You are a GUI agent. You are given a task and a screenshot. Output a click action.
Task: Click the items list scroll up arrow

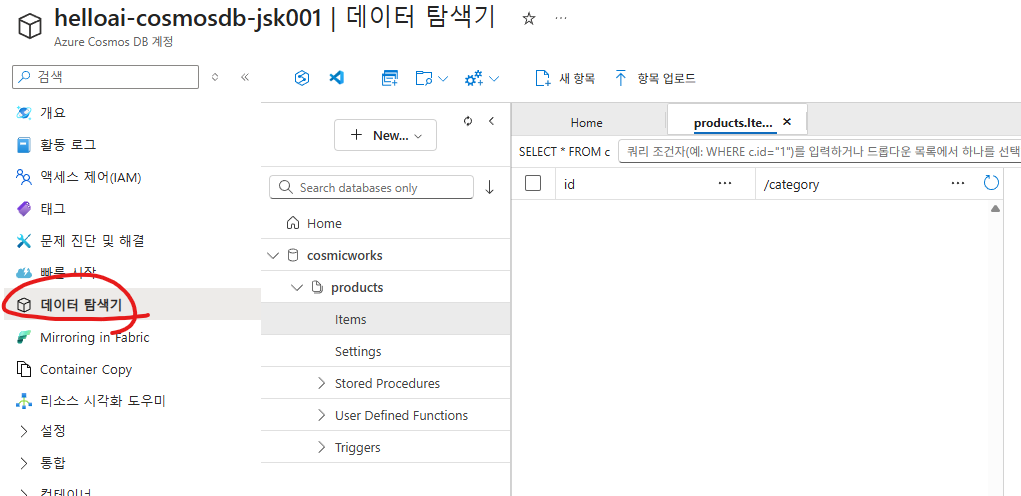point(995,208)
